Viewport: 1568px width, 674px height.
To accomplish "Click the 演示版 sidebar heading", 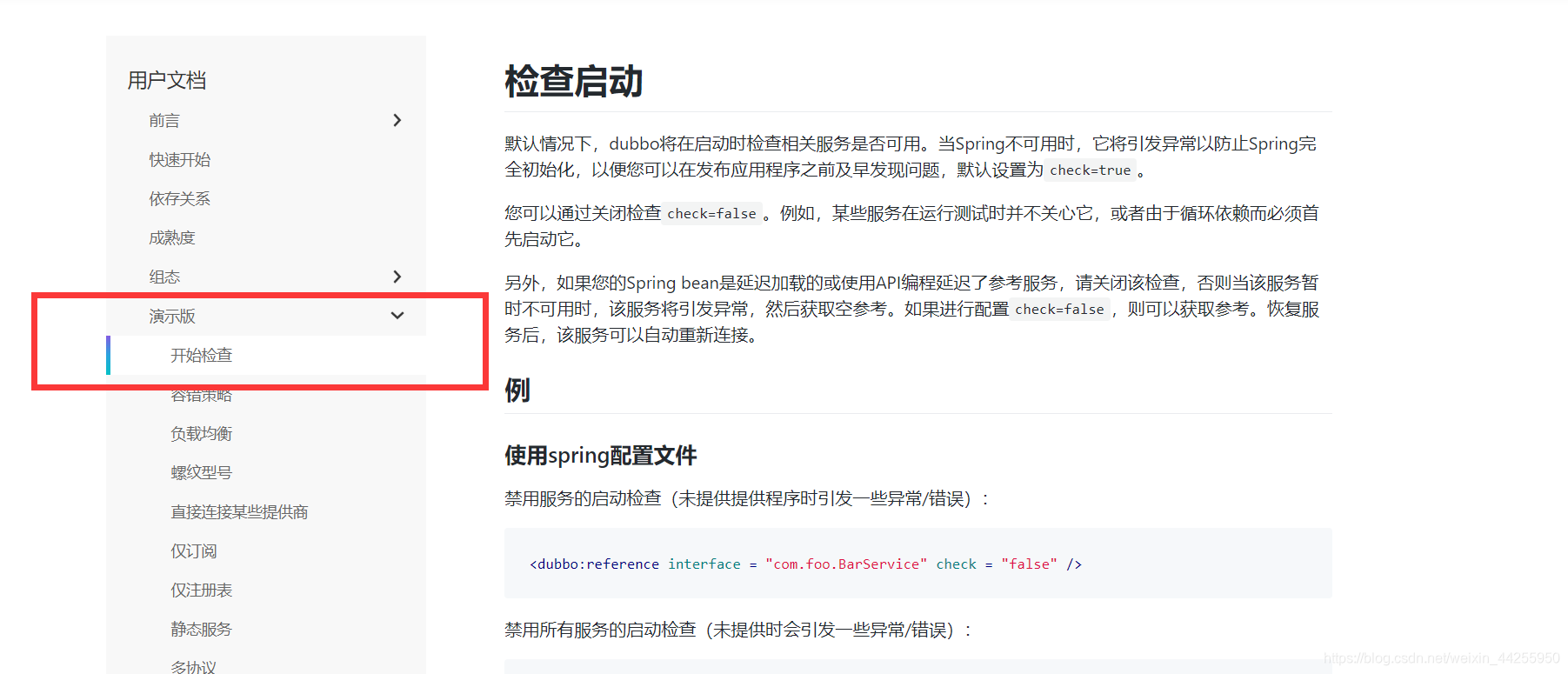I will tap(172, 316).
